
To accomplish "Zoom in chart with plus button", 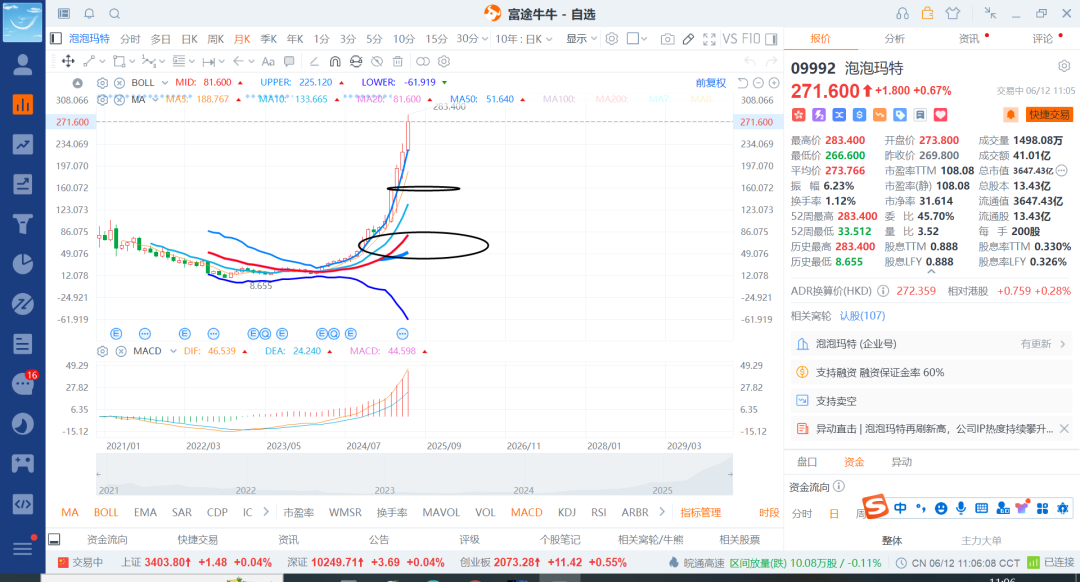I will tap(774, 83).
